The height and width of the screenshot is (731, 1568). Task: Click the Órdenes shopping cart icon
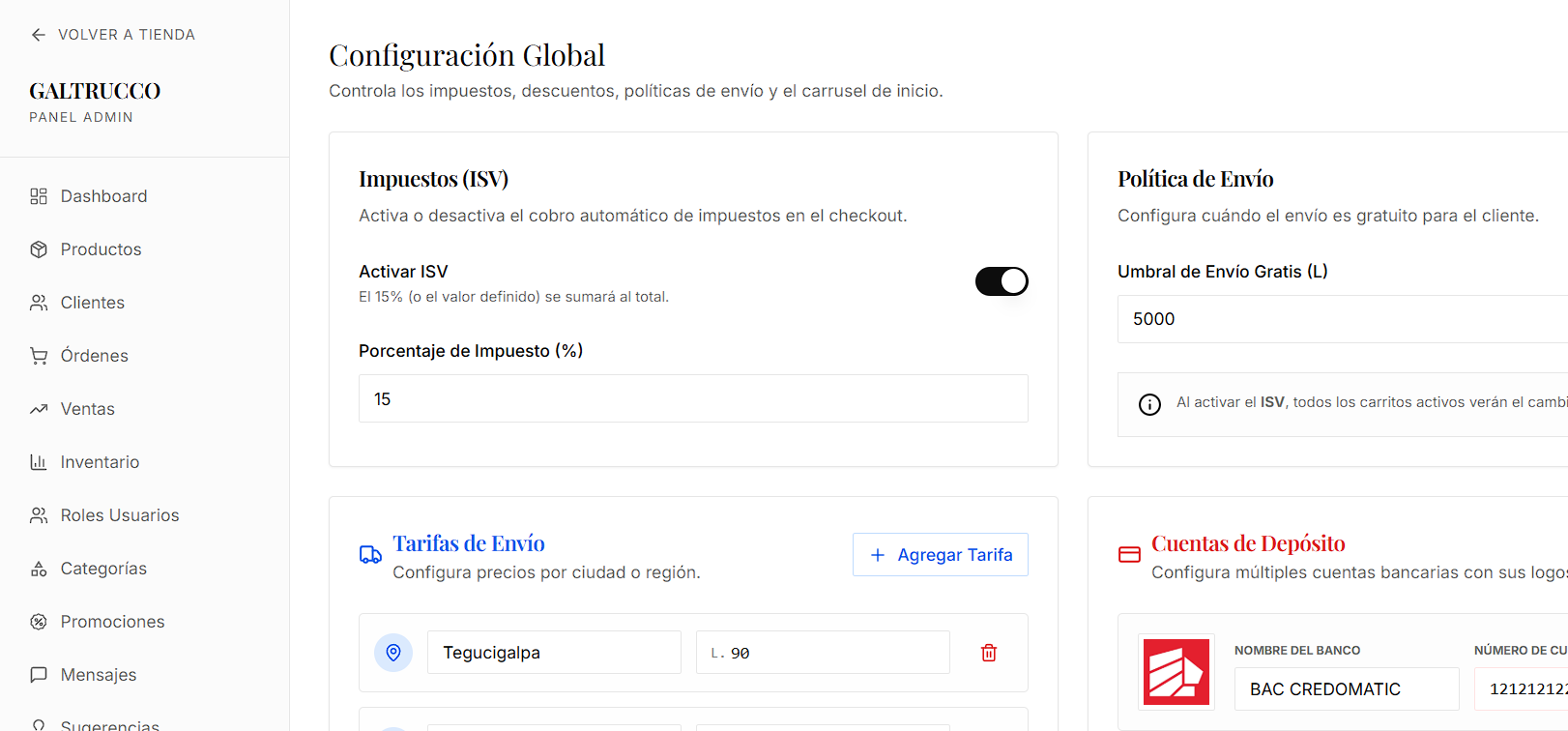(x=39, y=356)
